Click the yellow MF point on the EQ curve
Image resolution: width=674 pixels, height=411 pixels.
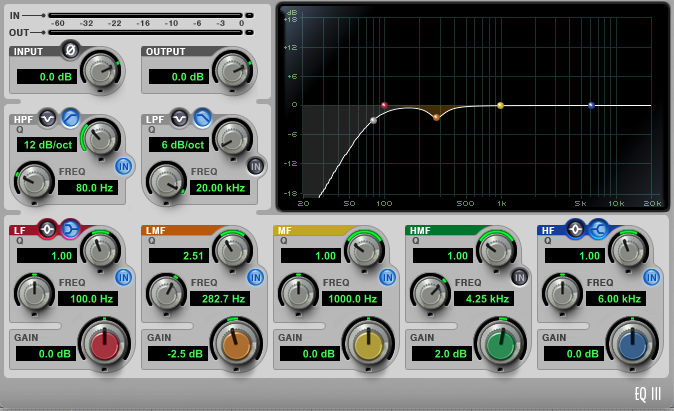pos(500,105)
